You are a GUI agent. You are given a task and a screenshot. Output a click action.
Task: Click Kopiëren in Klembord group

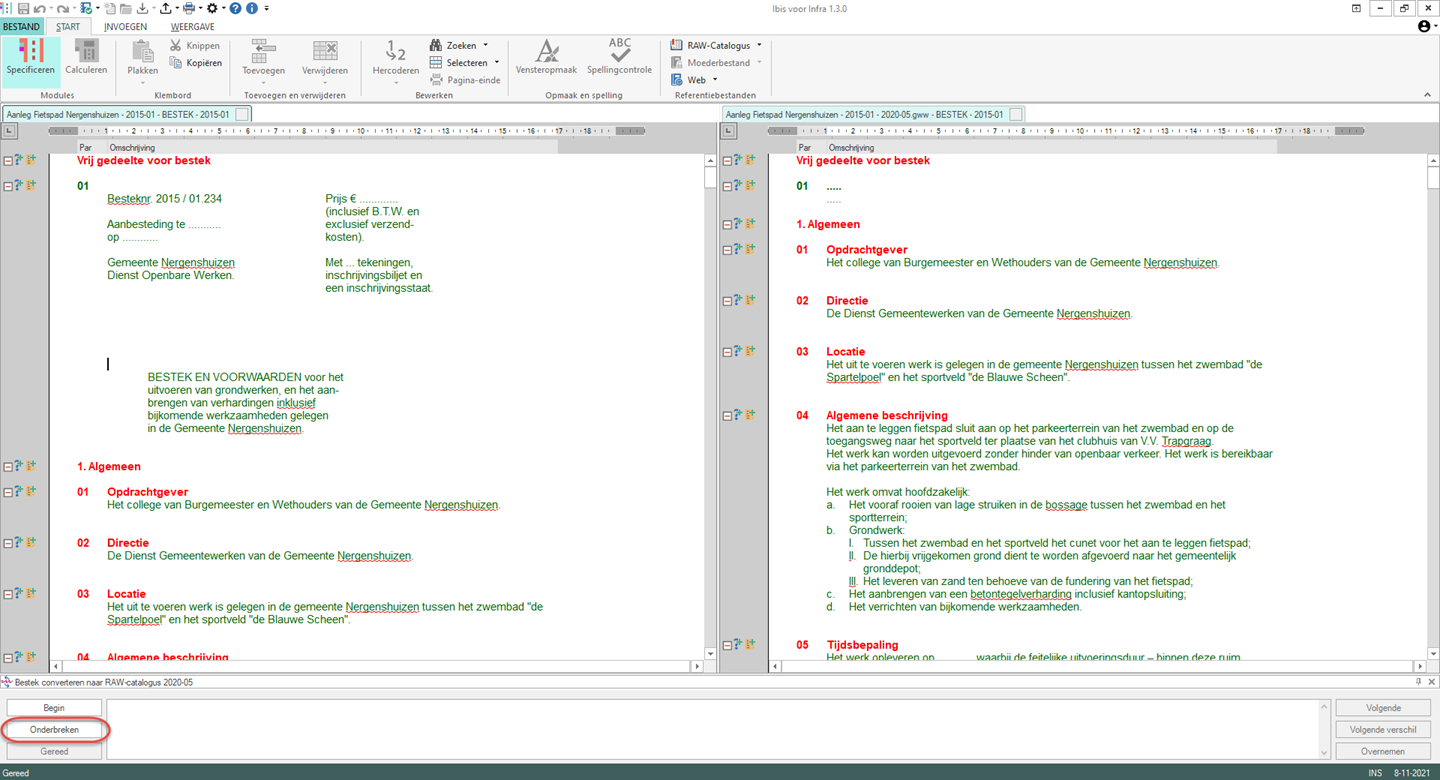point(195,63)
